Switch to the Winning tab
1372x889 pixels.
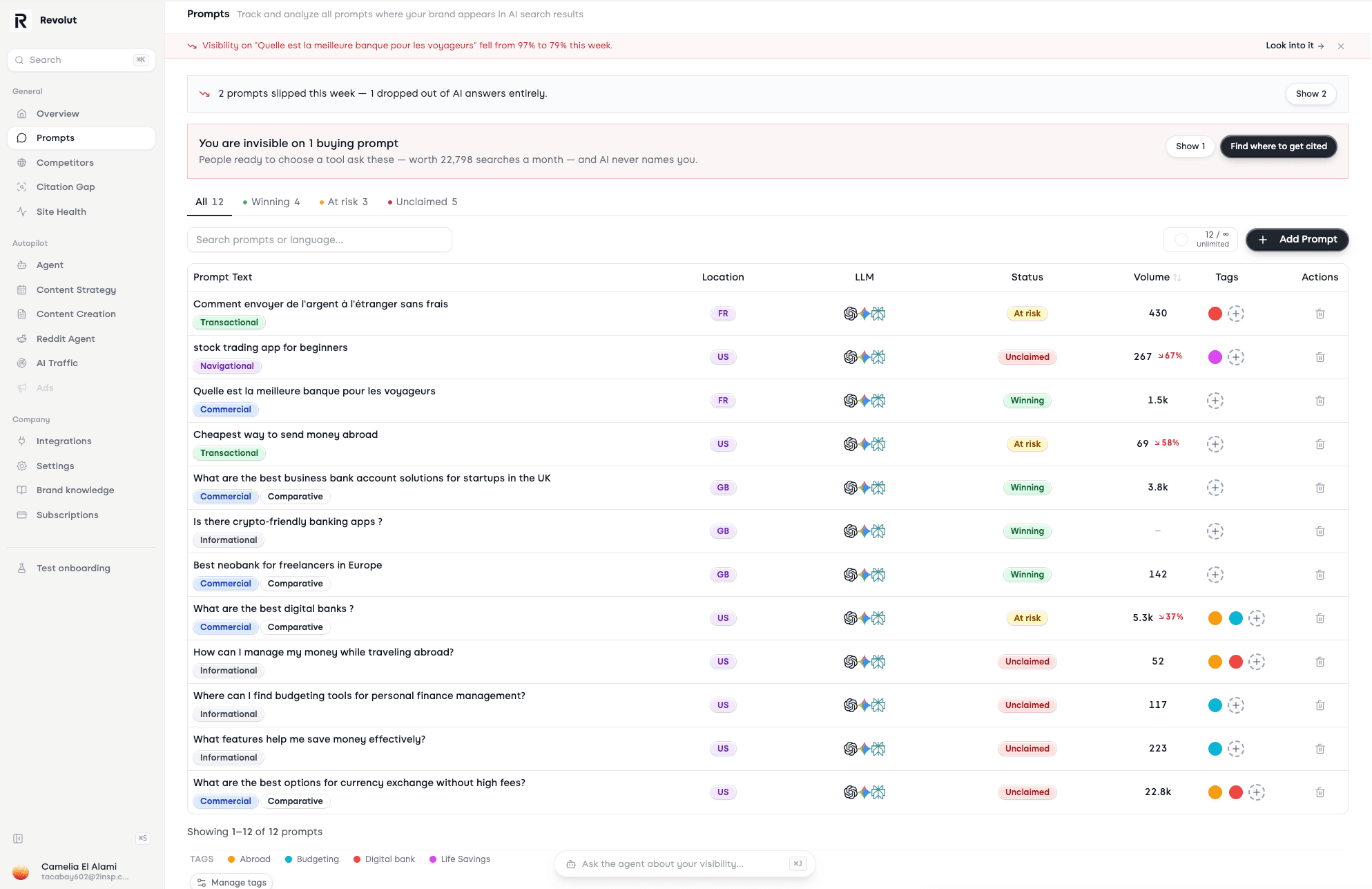(x=271, y=202)
